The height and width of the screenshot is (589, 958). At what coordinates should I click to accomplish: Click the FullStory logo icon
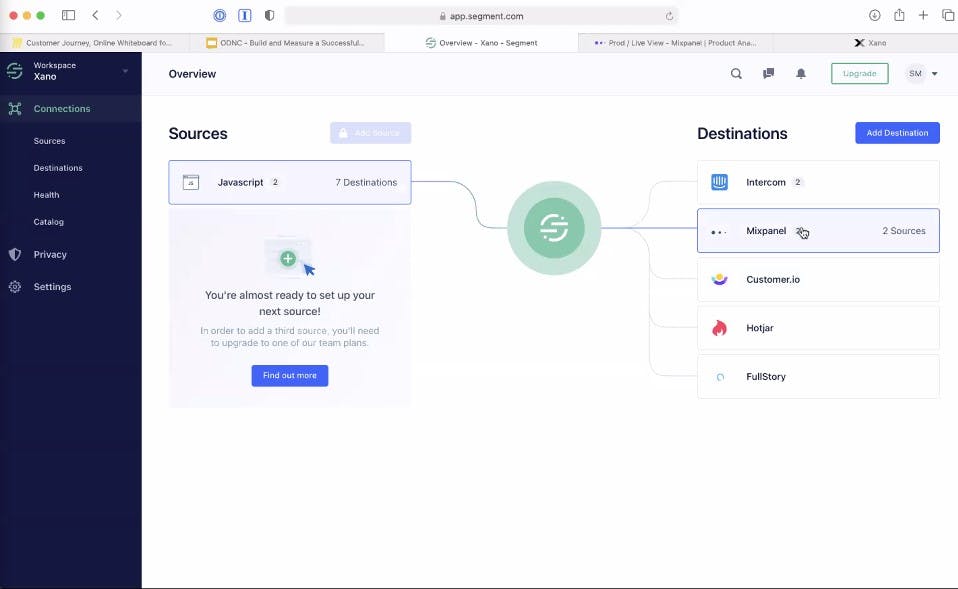pos(720,377)
